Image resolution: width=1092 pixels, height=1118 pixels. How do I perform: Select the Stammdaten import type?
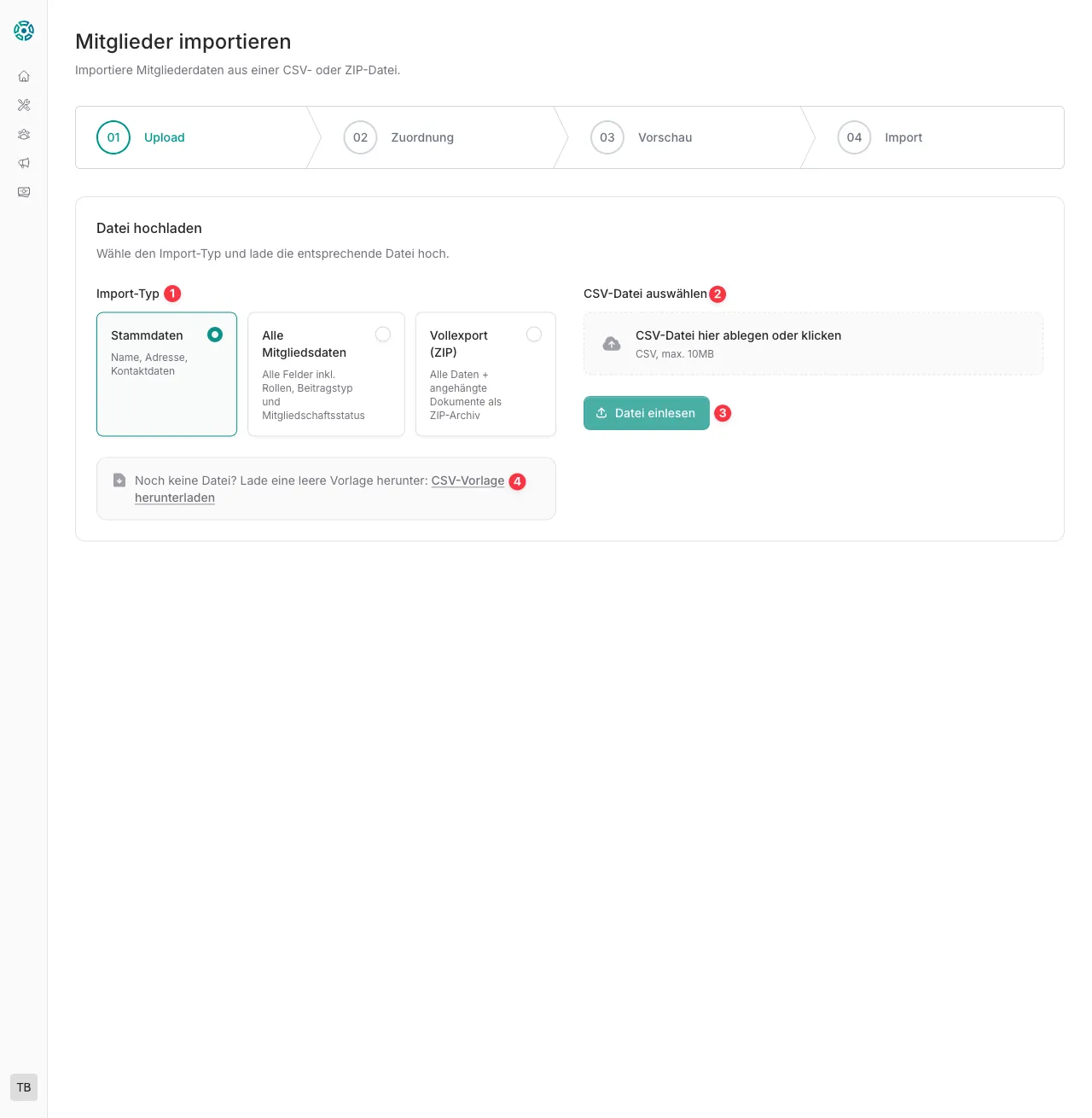tap(166, 374)
